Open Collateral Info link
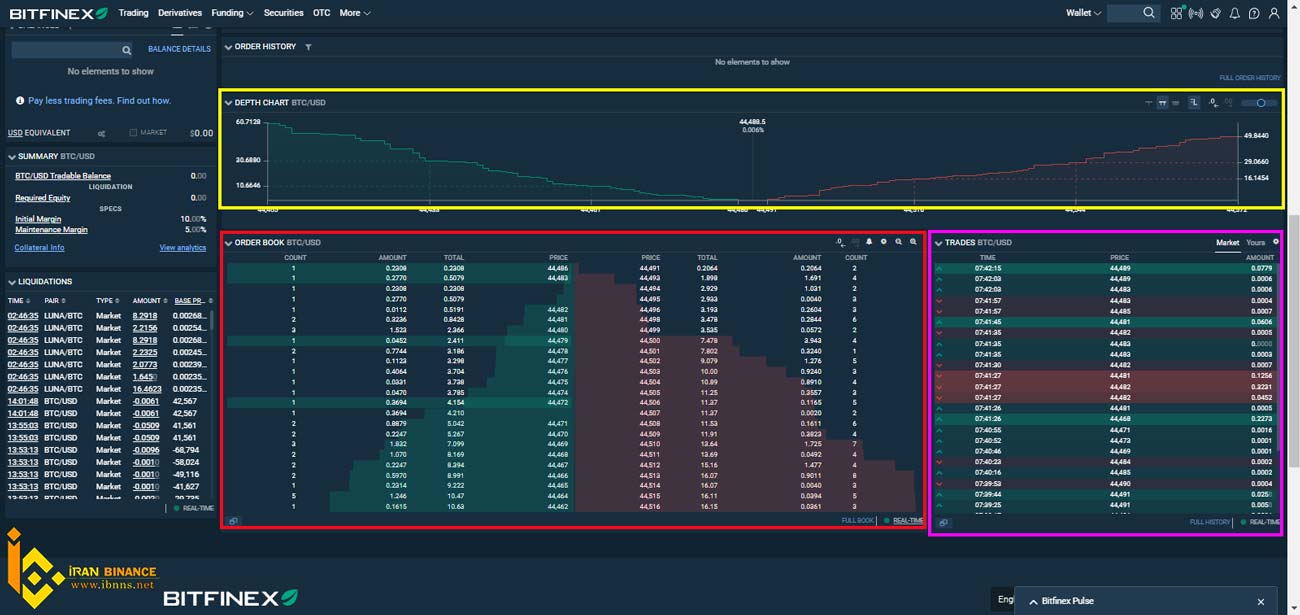Viewport: 1300px width, 615px height. 39,248
